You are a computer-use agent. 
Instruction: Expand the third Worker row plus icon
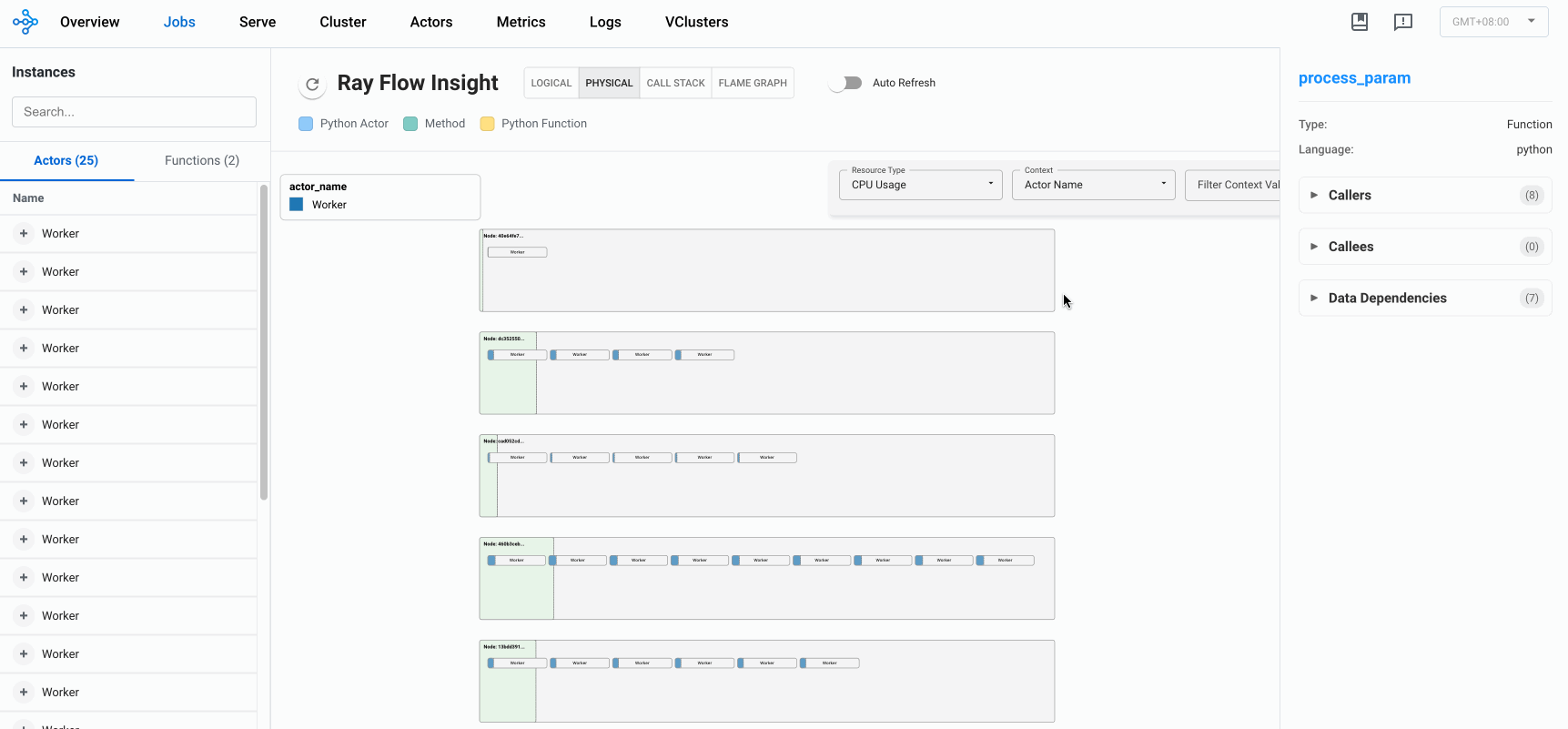(24, 310)
